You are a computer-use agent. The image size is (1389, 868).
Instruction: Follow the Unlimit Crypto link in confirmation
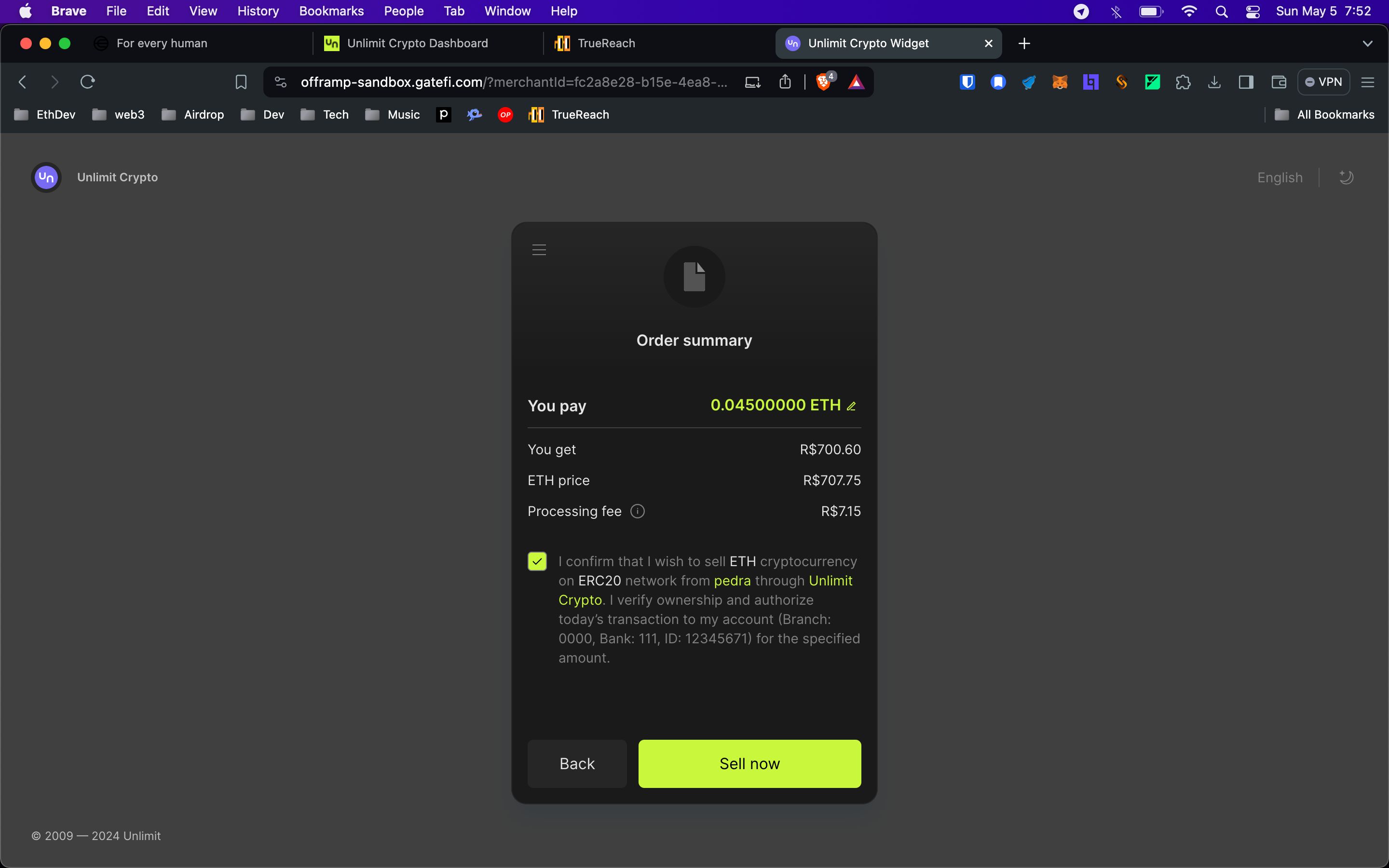coord(830,581)
